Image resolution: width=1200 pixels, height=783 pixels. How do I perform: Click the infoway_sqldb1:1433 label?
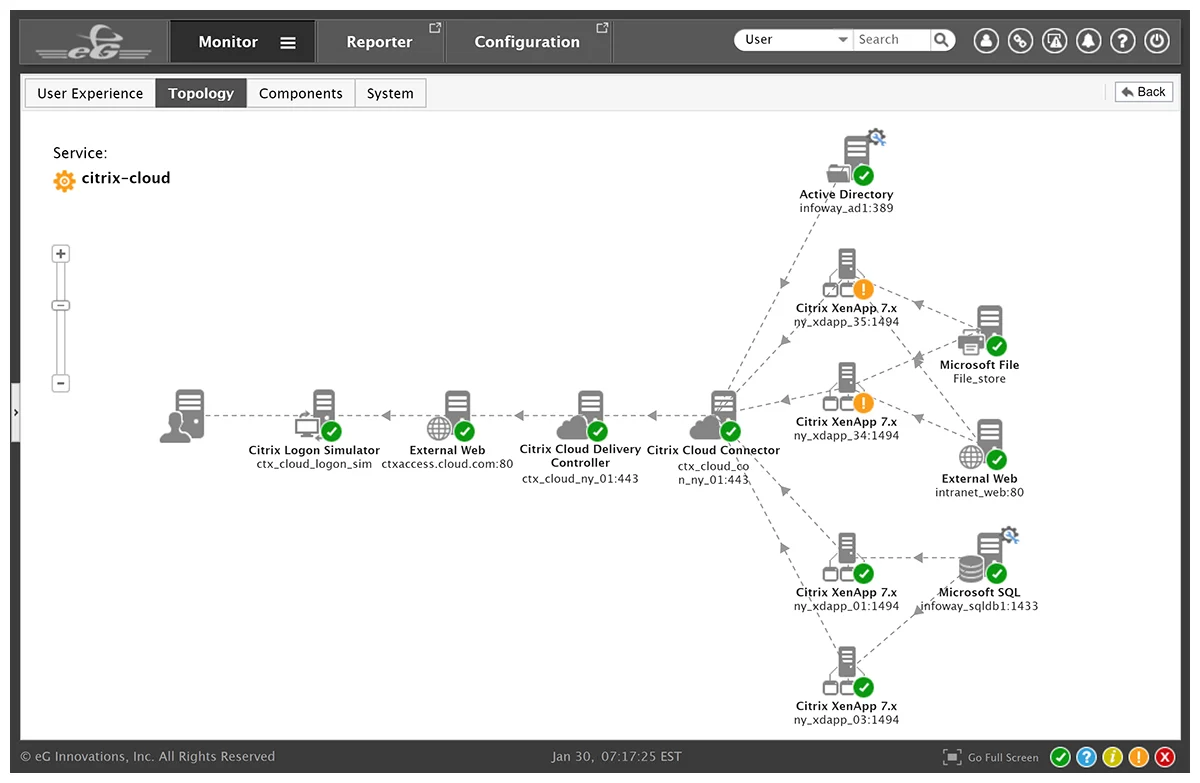(979, 606)
